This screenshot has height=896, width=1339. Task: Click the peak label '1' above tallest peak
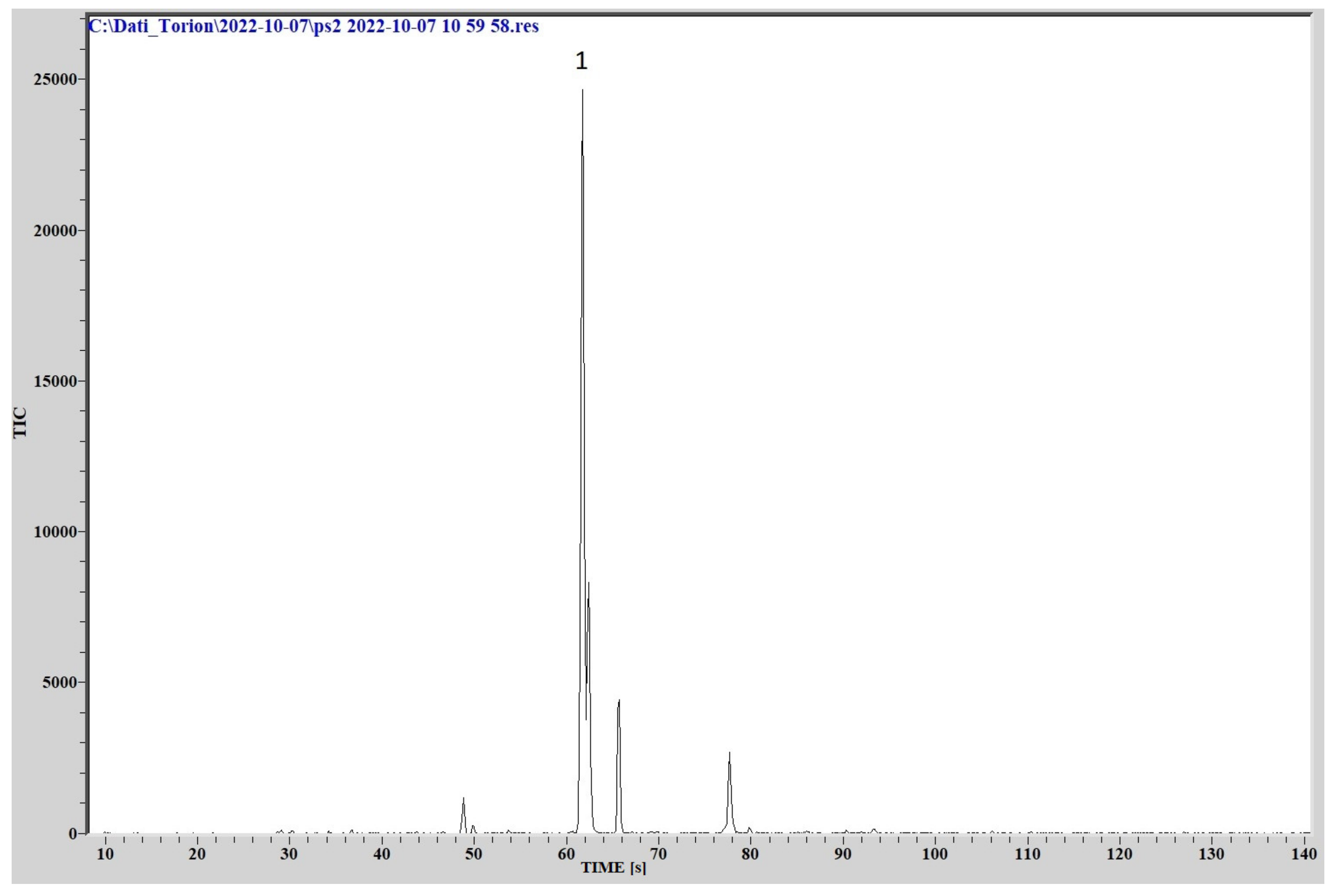coord(581,61)
